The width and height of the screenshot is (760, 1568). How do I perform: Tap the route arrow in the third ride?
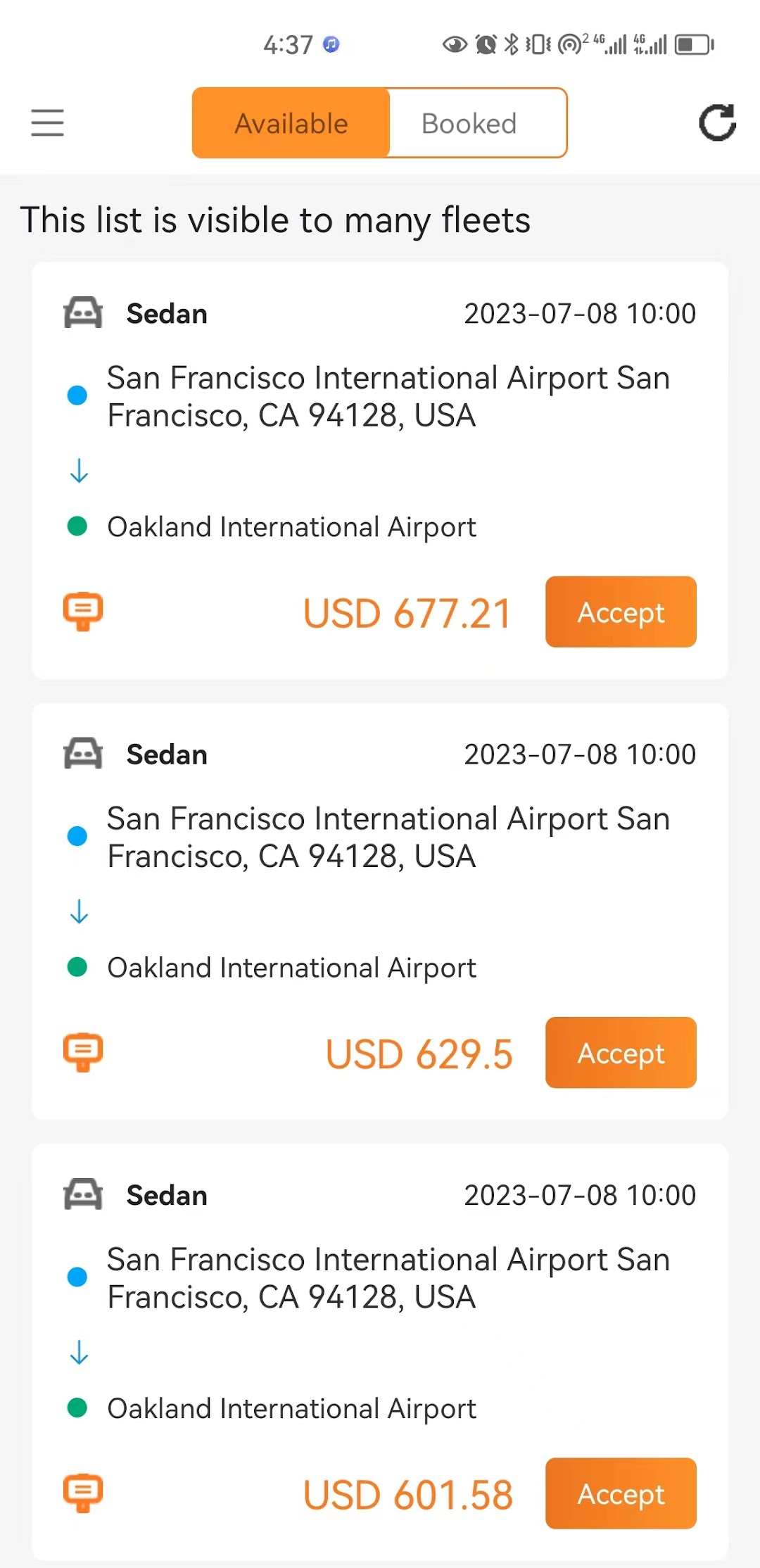(x=79, y=1352)
